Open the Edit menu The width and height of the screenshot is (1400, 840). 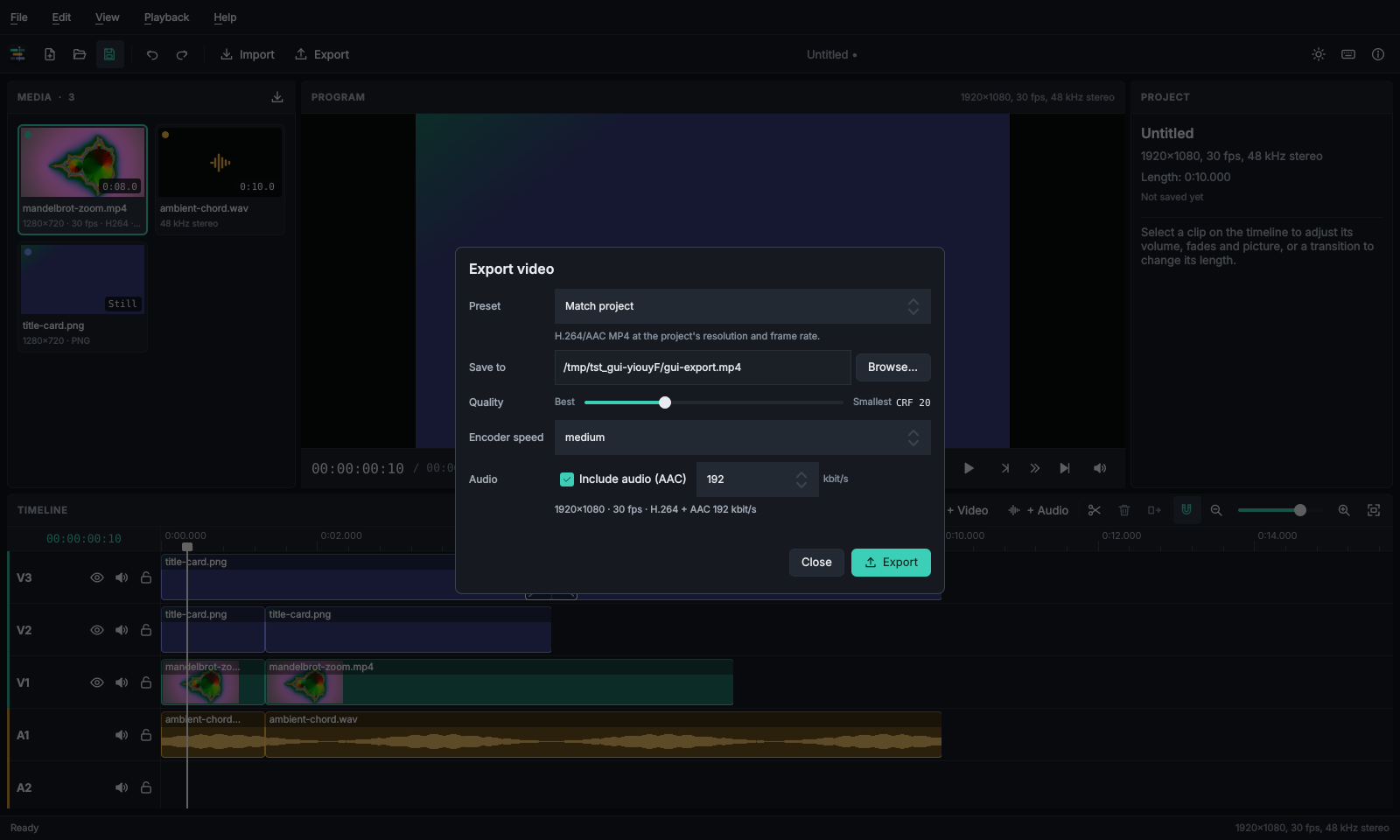[x=61, y=17]
